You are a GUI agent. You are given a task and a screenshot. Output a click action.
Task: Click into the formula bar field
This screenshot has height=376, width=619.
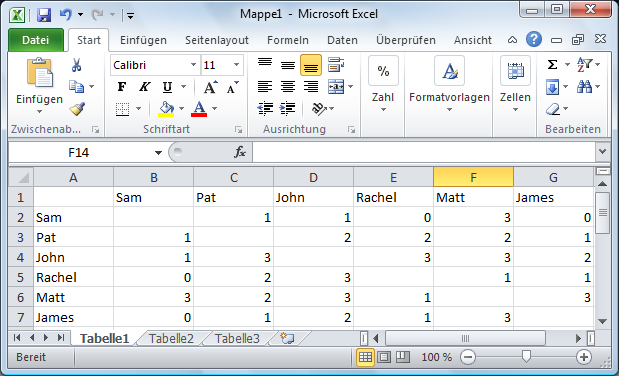[424, 152]
